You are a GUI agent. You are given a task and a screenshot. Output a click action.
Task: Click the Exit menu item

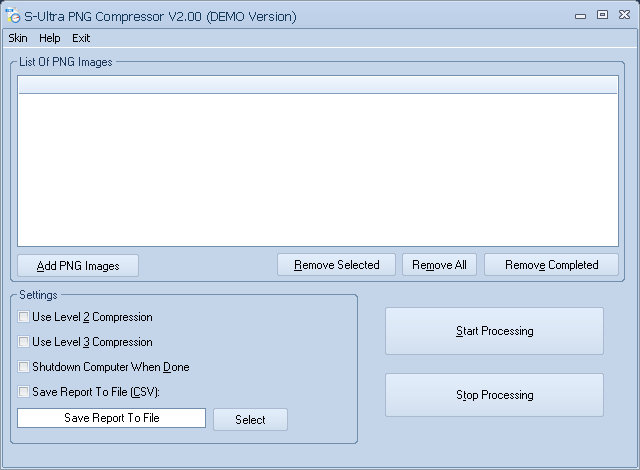[81, 38]
